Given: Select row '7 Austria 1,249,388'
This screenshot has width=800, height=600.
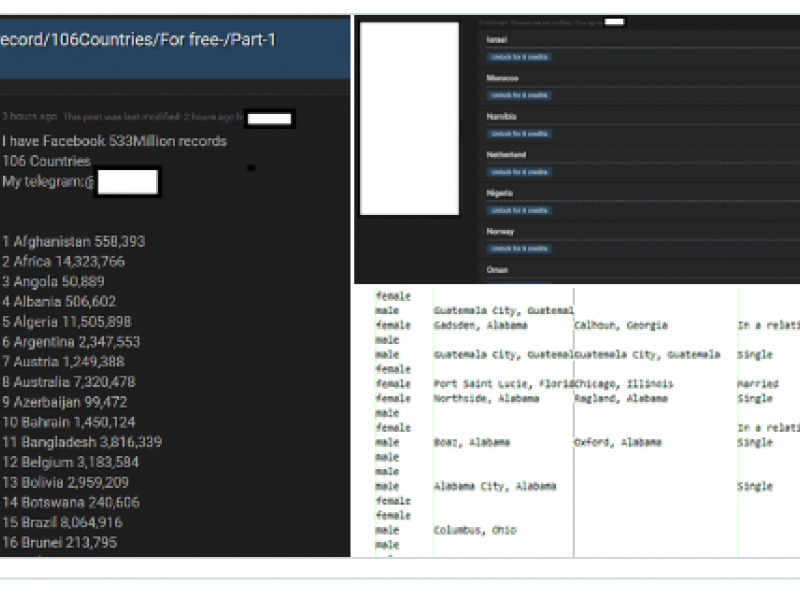Looking at the screenshot, I should (x=63, y=362).
